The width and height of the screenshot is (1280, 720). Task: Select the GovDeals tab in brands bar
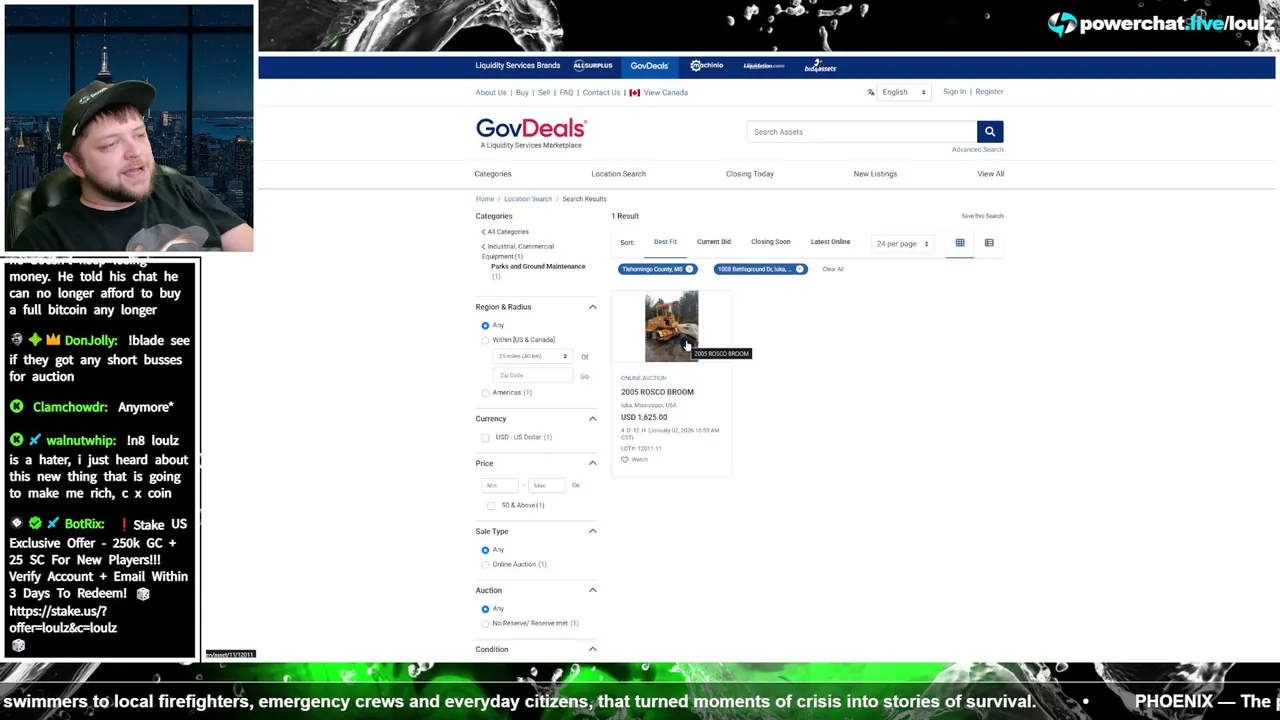tap(649, 66)
